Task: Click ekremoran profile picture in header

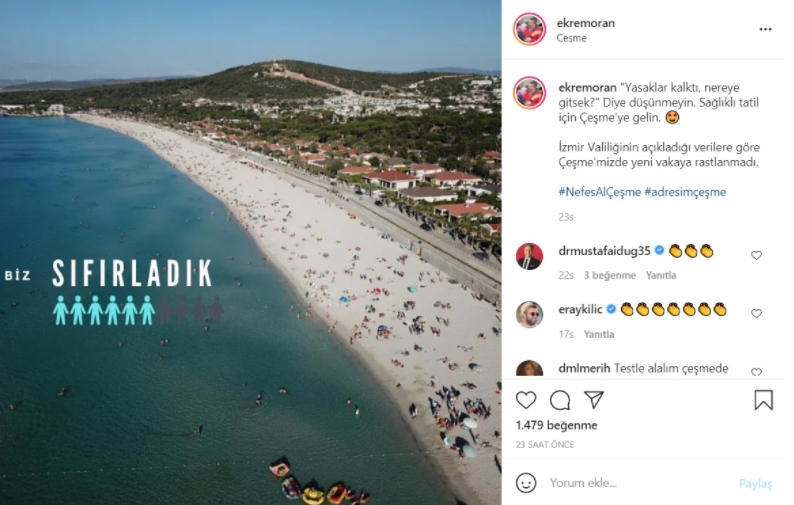Action: click(530, 29)
